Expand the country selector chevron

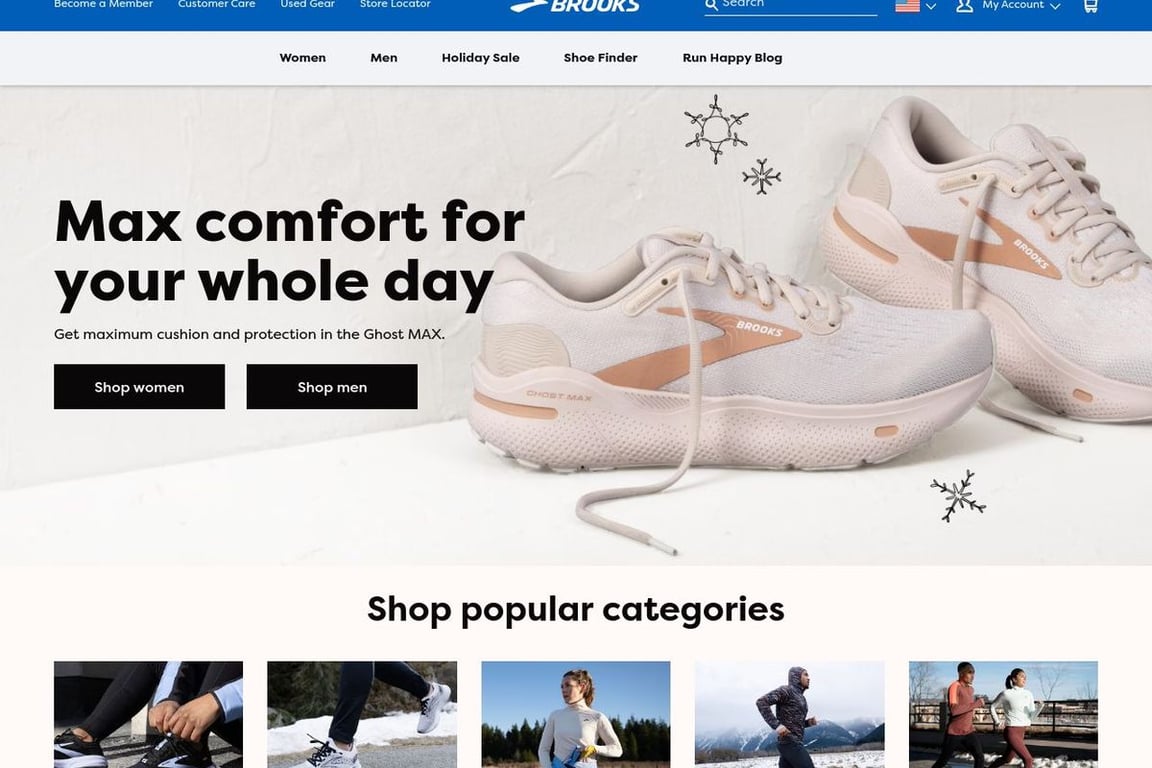[x=931, y=6]
